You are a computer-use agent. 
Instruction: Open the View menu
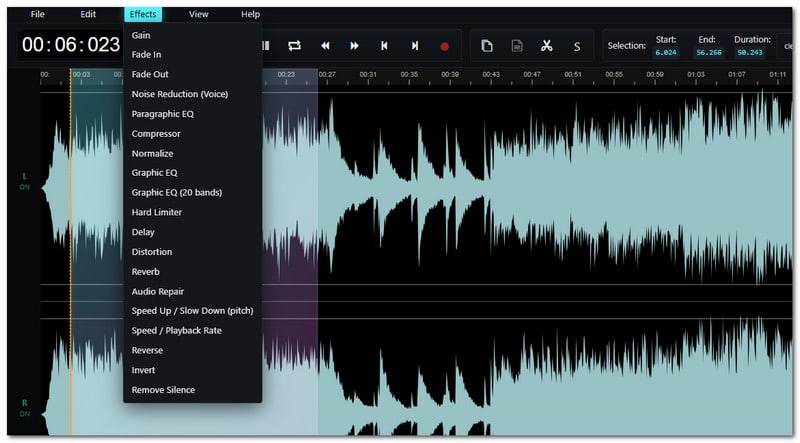(x=198, y=14)
